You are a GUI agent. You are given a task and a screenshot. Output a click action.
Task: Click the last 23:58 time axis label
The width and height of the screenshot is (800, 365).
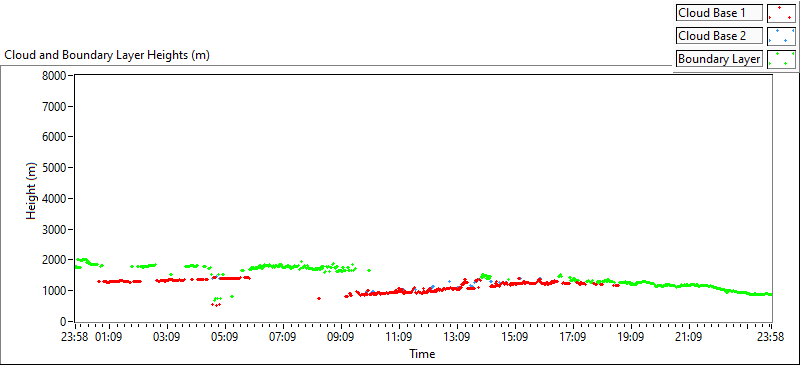tap(771, 337)
